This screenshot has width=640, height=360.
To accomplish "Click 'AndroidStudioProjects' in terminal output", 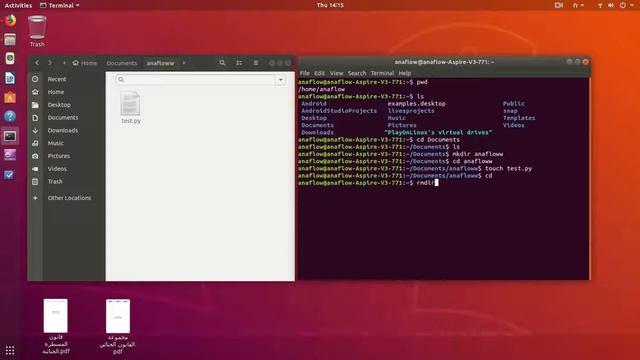I will coord(339,111).
